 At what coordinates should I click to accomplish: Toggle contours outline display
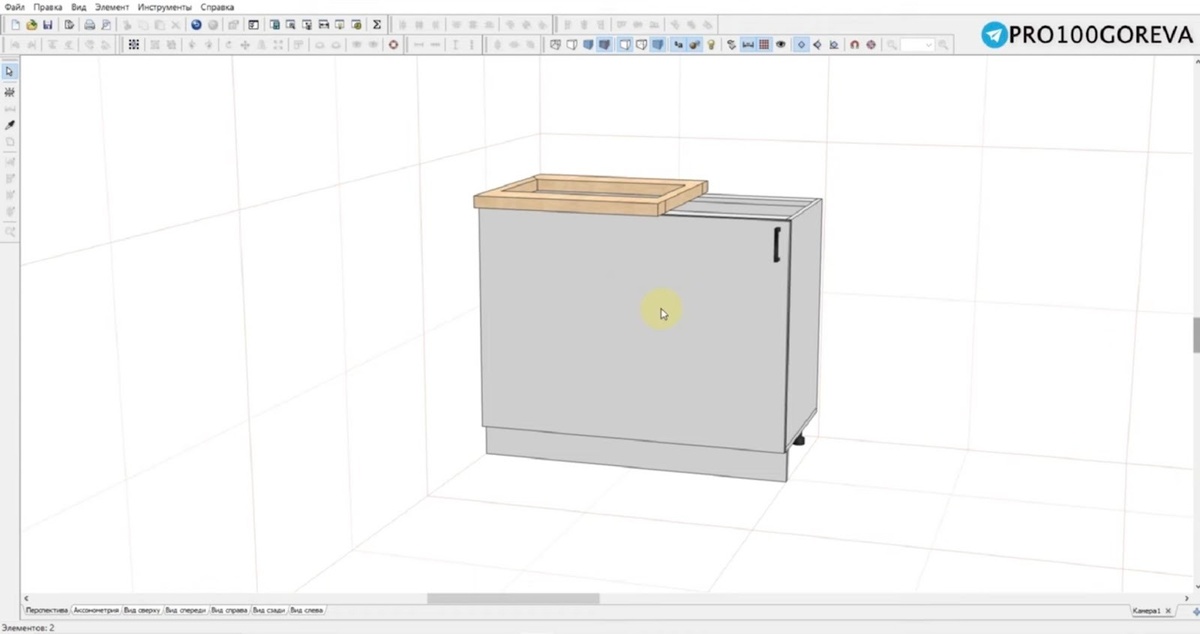click(x=624, y=45)
